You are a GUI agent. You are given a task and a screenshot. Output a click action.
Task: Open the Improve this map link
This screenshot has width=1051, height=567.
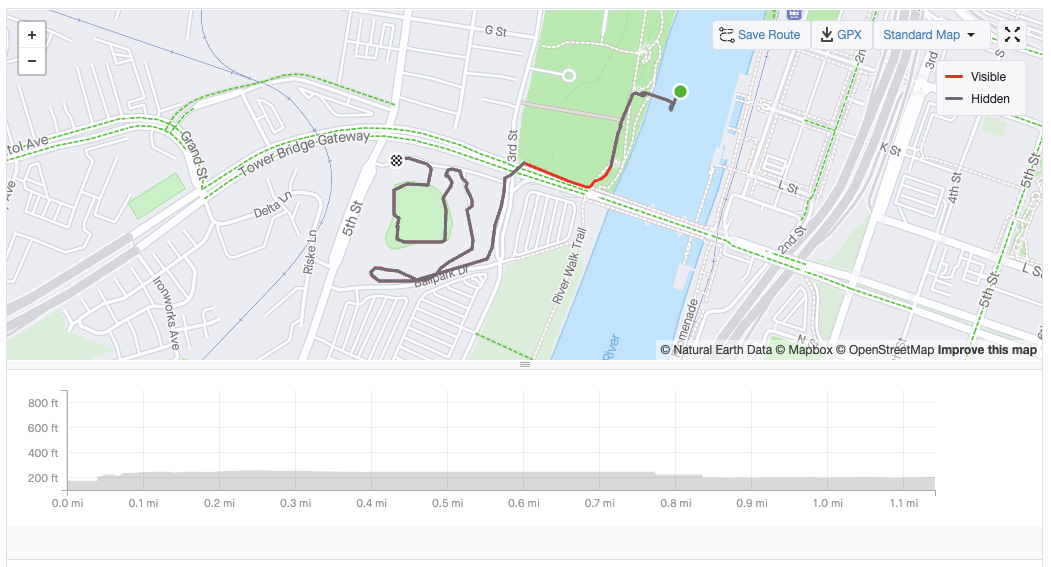click(x=987, y=350)
